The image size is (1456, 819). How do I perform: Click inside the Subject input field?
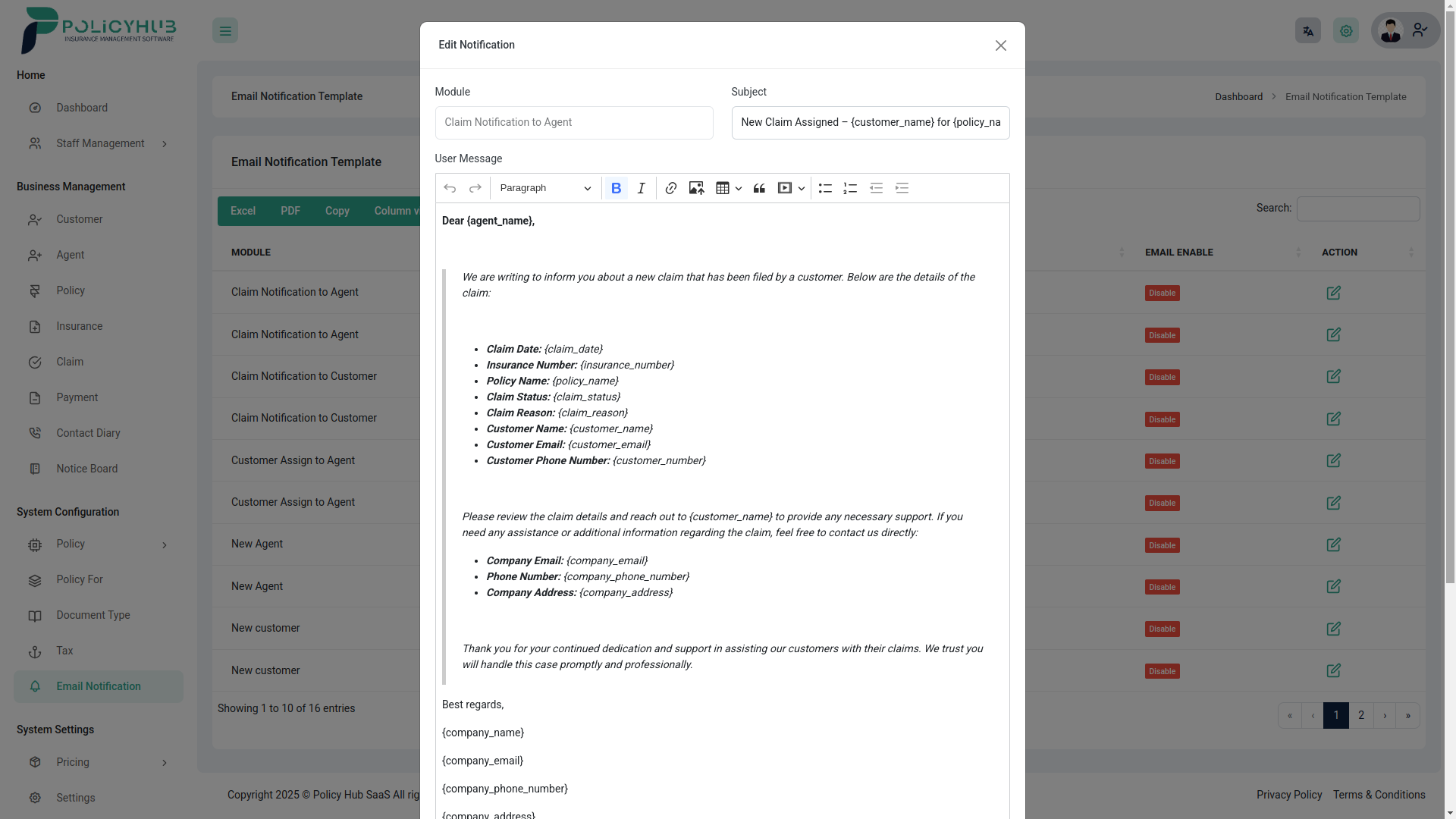tap(869, 122)
